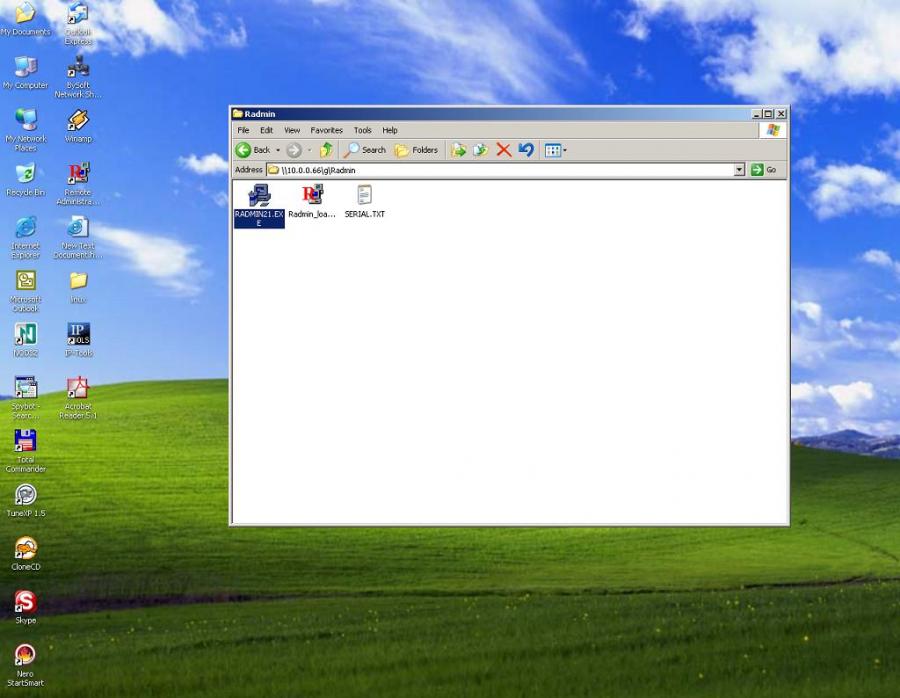Maximize the Radmin window
Viewport: 900px width, 698px height.
pos(769,114)
